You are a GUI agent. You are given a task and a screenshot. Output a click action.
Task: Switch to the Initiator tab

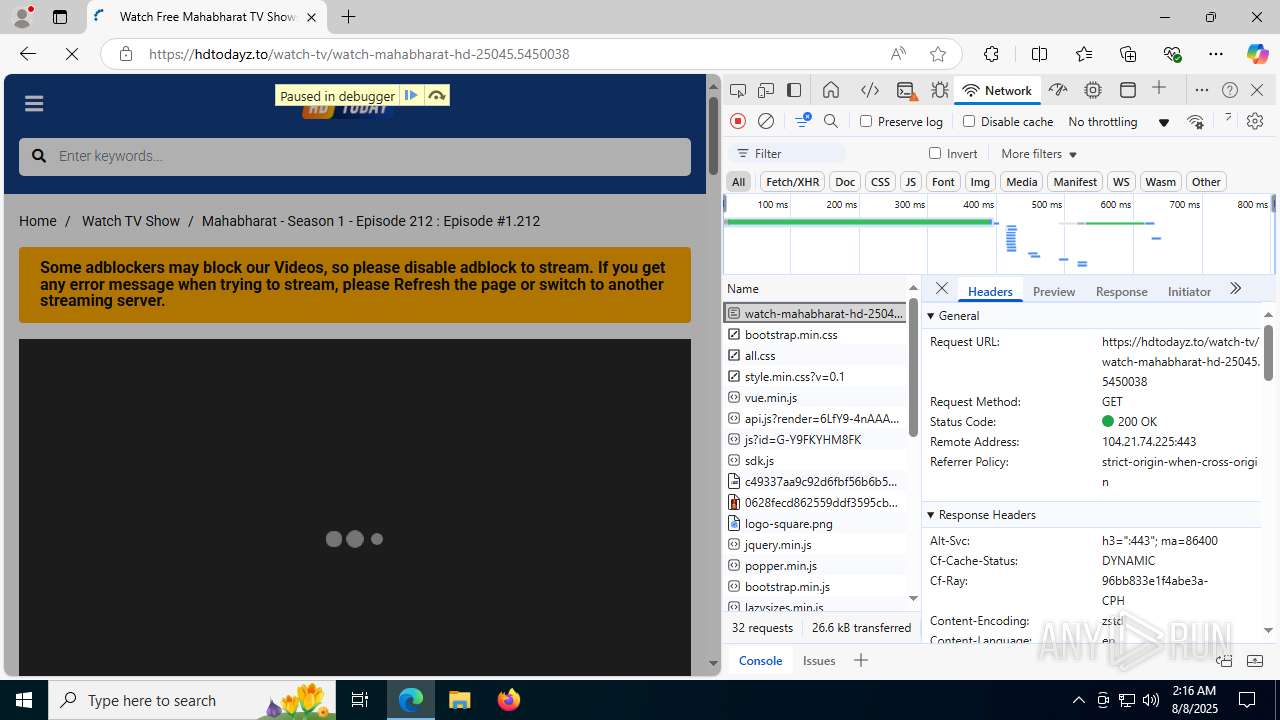point(1189,291)
